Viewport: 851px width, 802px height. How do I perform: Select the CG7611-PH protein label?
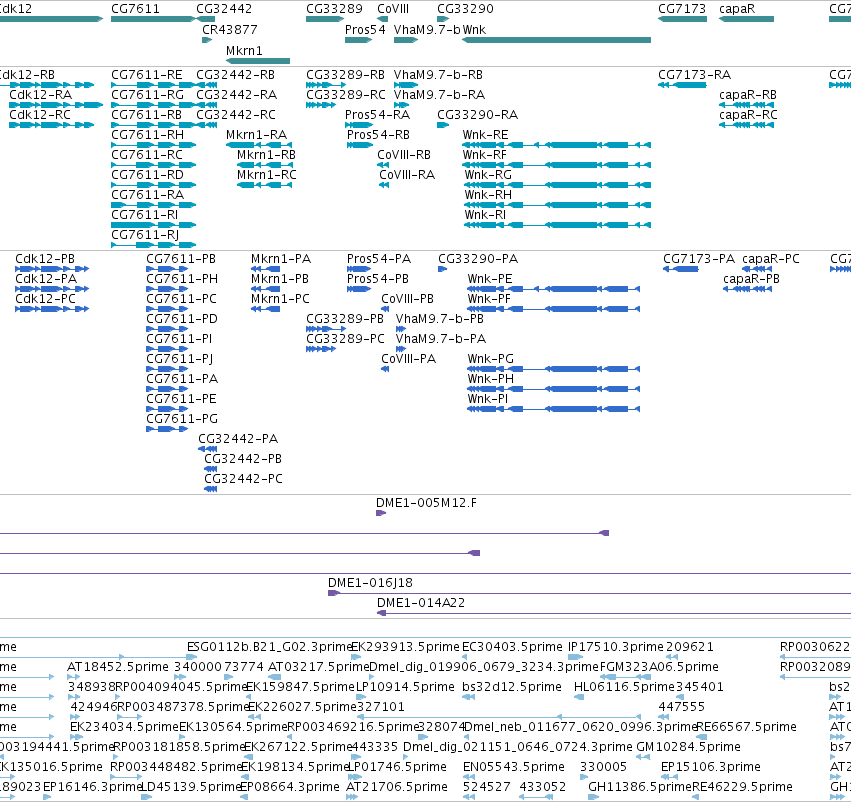click(182, 279)
